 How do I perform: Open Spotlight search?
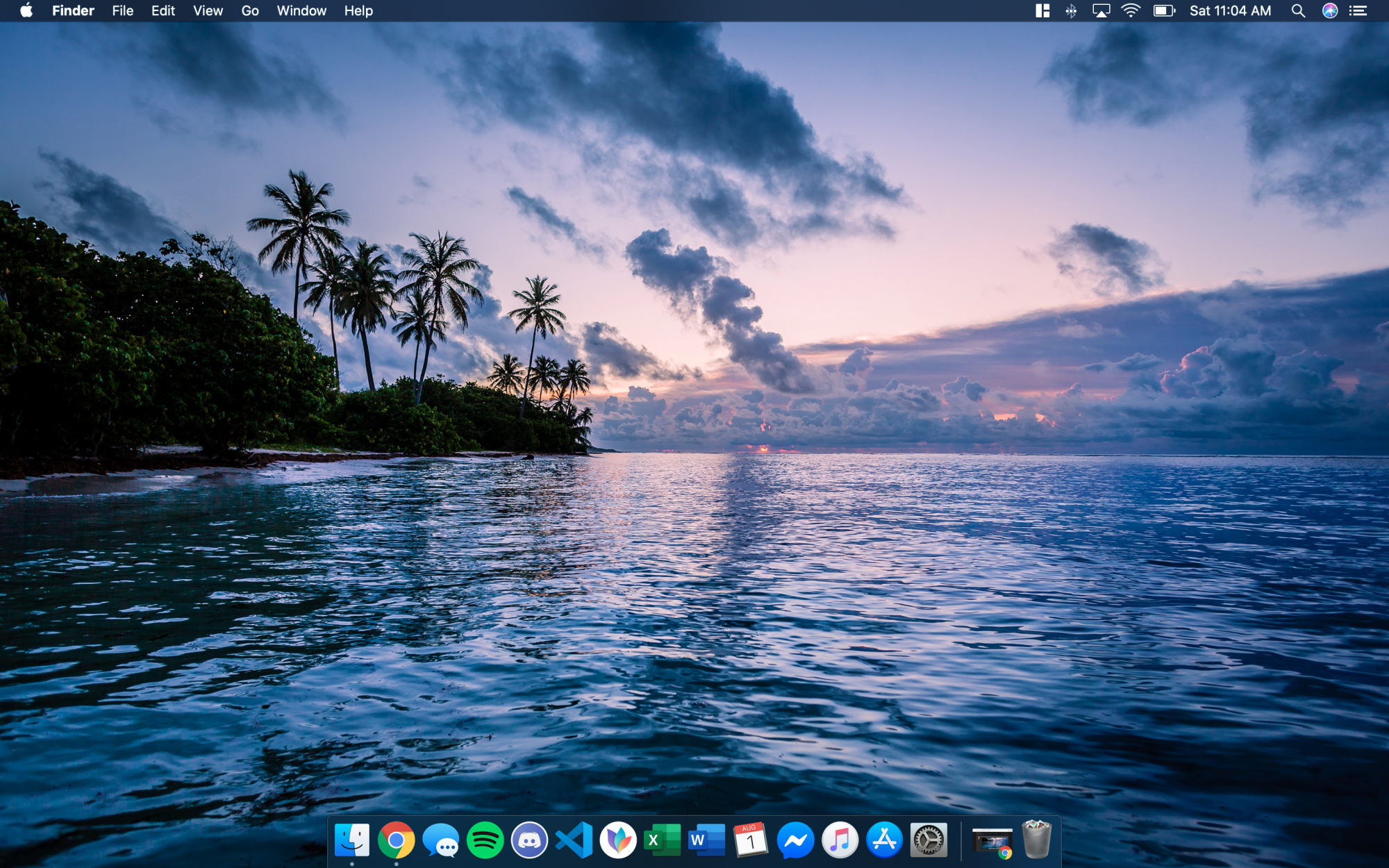(1298, 10)
